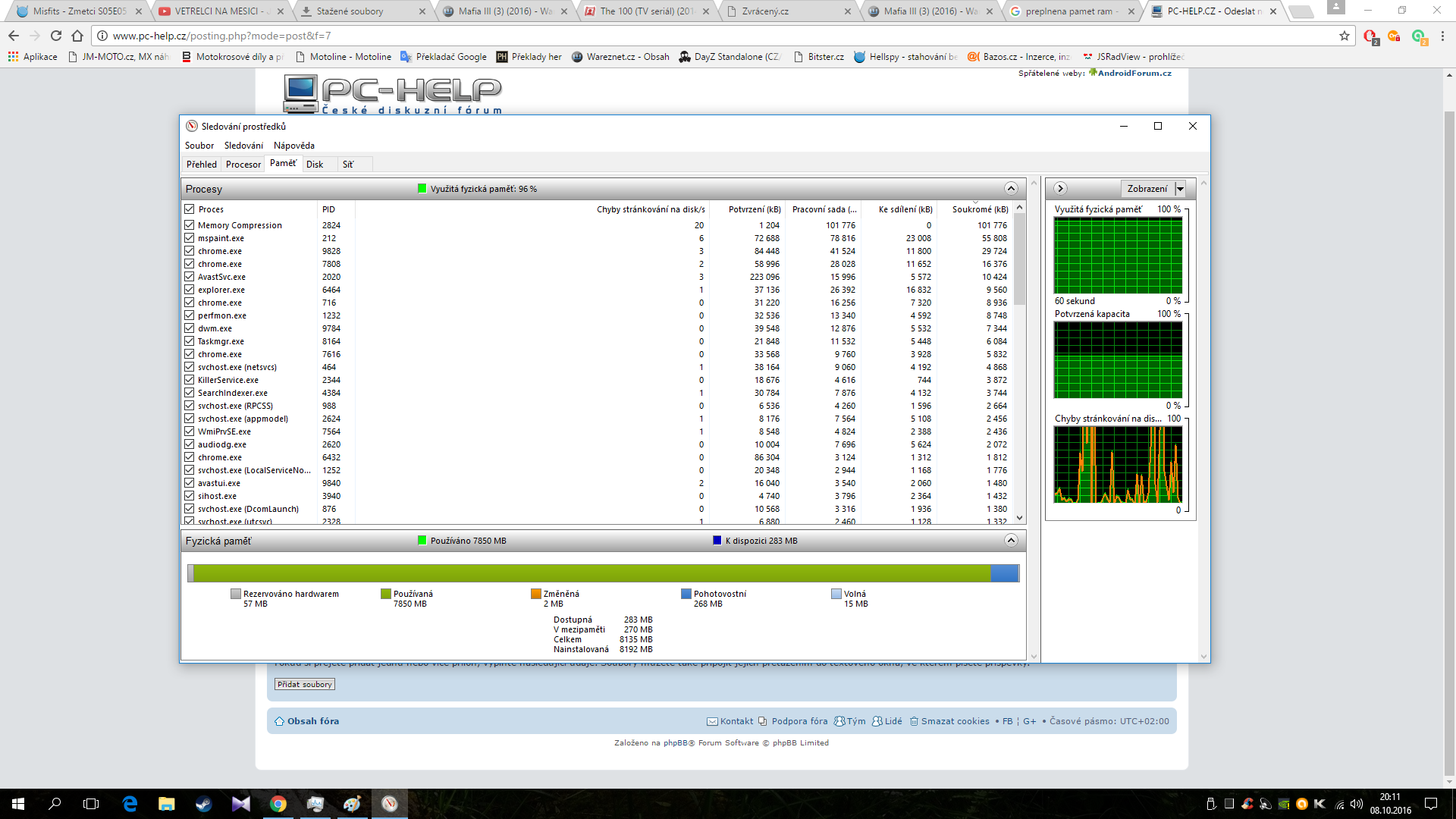Sort by Soukromé (kB) column header

click(980, 209)
